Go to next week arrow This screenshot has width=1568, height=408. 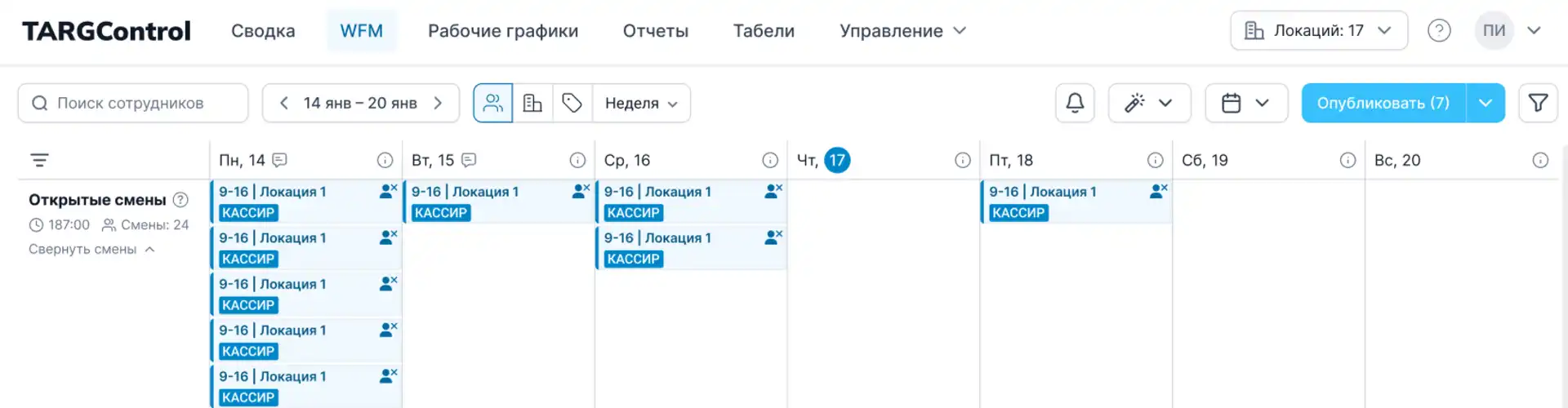point(438,103)
